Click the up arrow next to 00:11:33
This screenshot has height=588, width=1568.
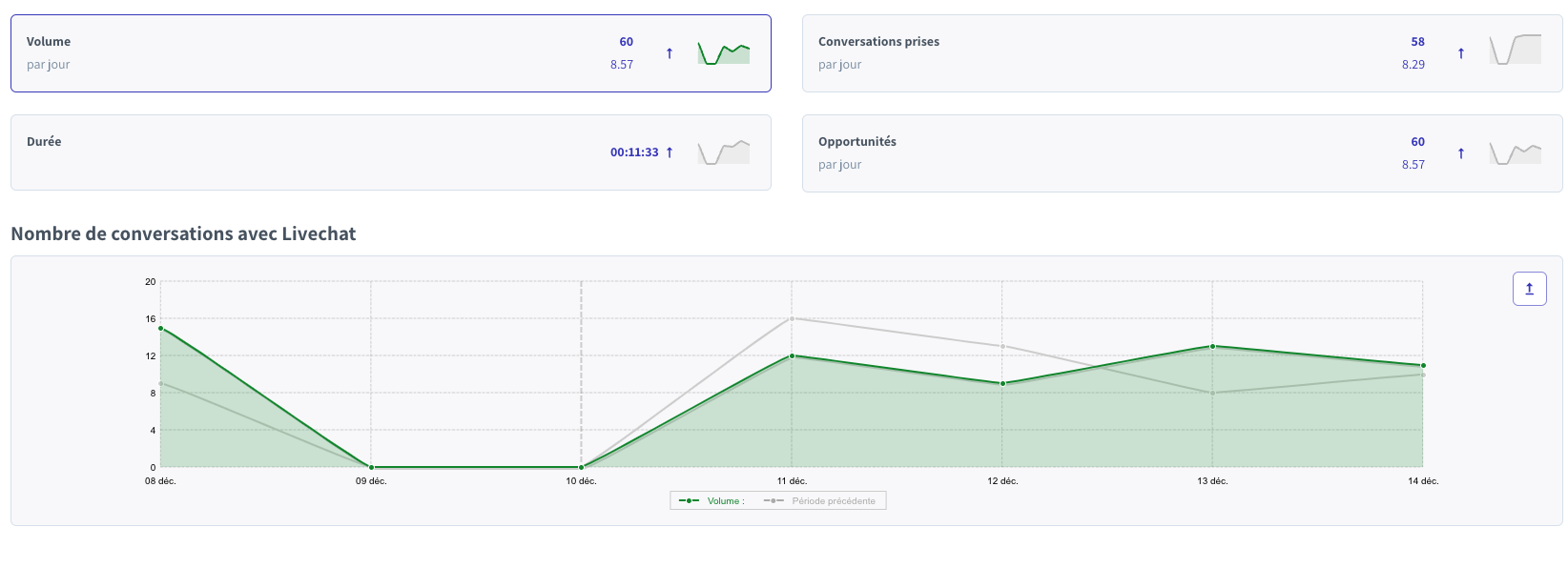pyautogui.click(x=670, y=152)
